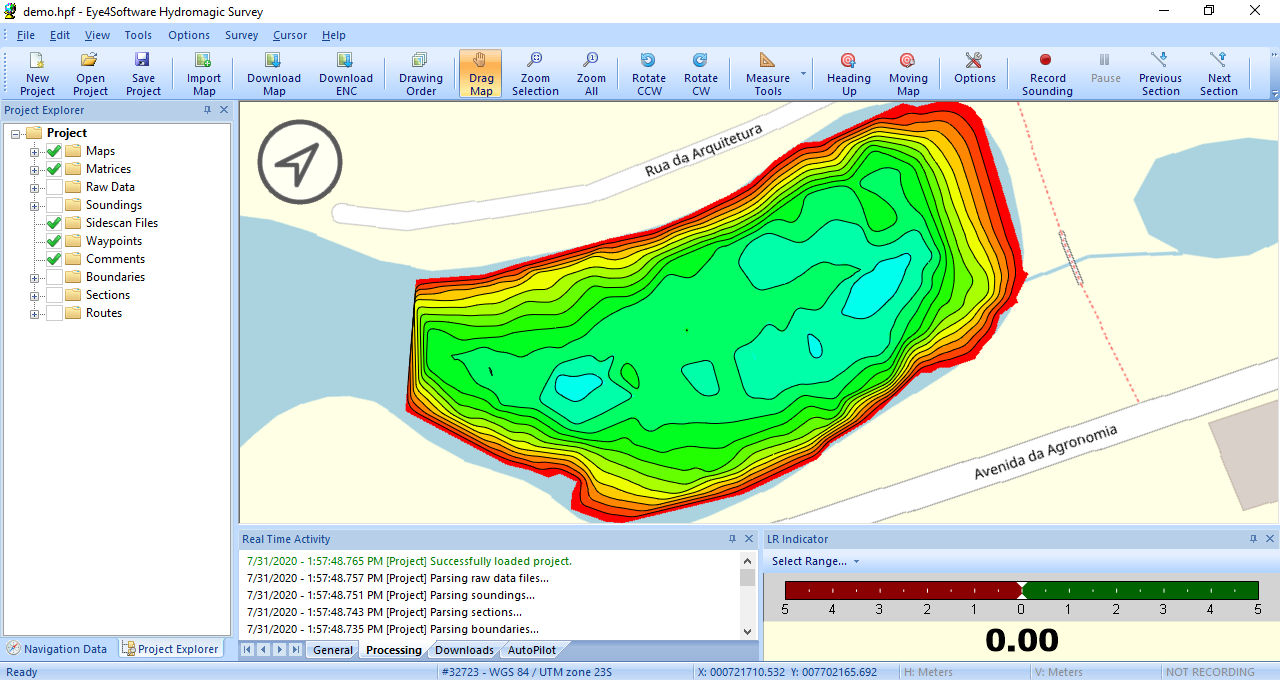The image size is (1280, 680).
Task: Jump to the first activity tab
Action: [247, 650]
